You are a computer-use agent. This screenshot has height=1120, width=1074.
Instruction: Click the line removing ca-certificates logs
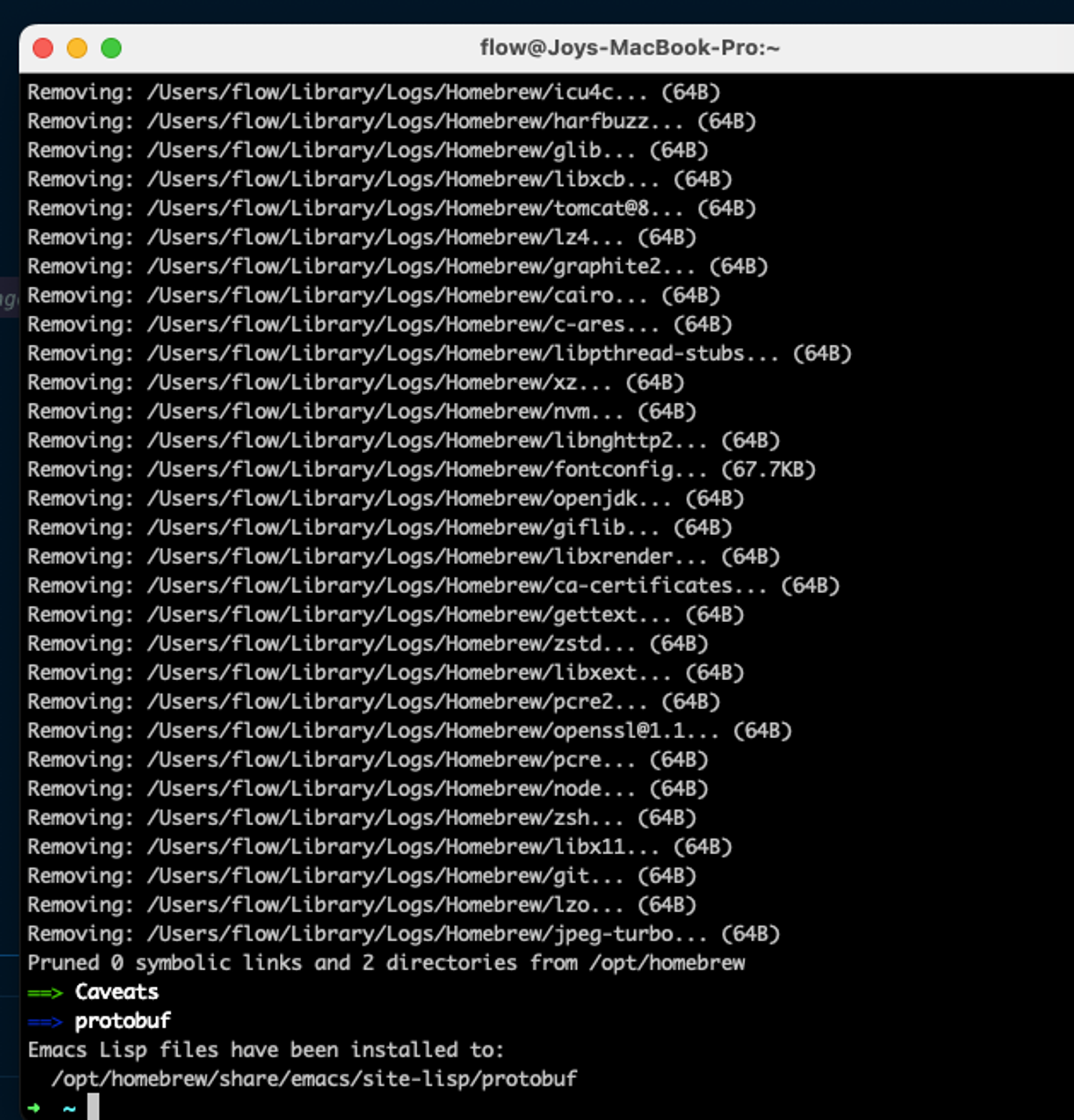(433, 586)
